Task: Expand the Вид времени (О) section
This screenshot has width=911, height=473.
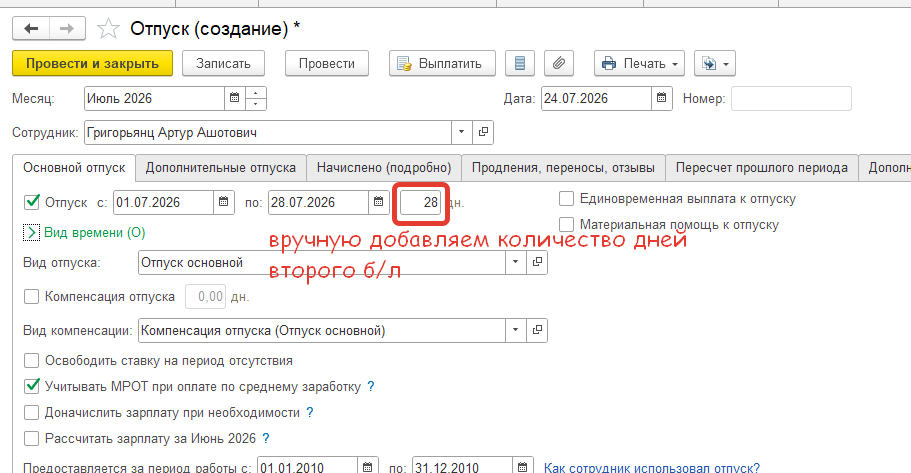Action: tap(31, 232)
